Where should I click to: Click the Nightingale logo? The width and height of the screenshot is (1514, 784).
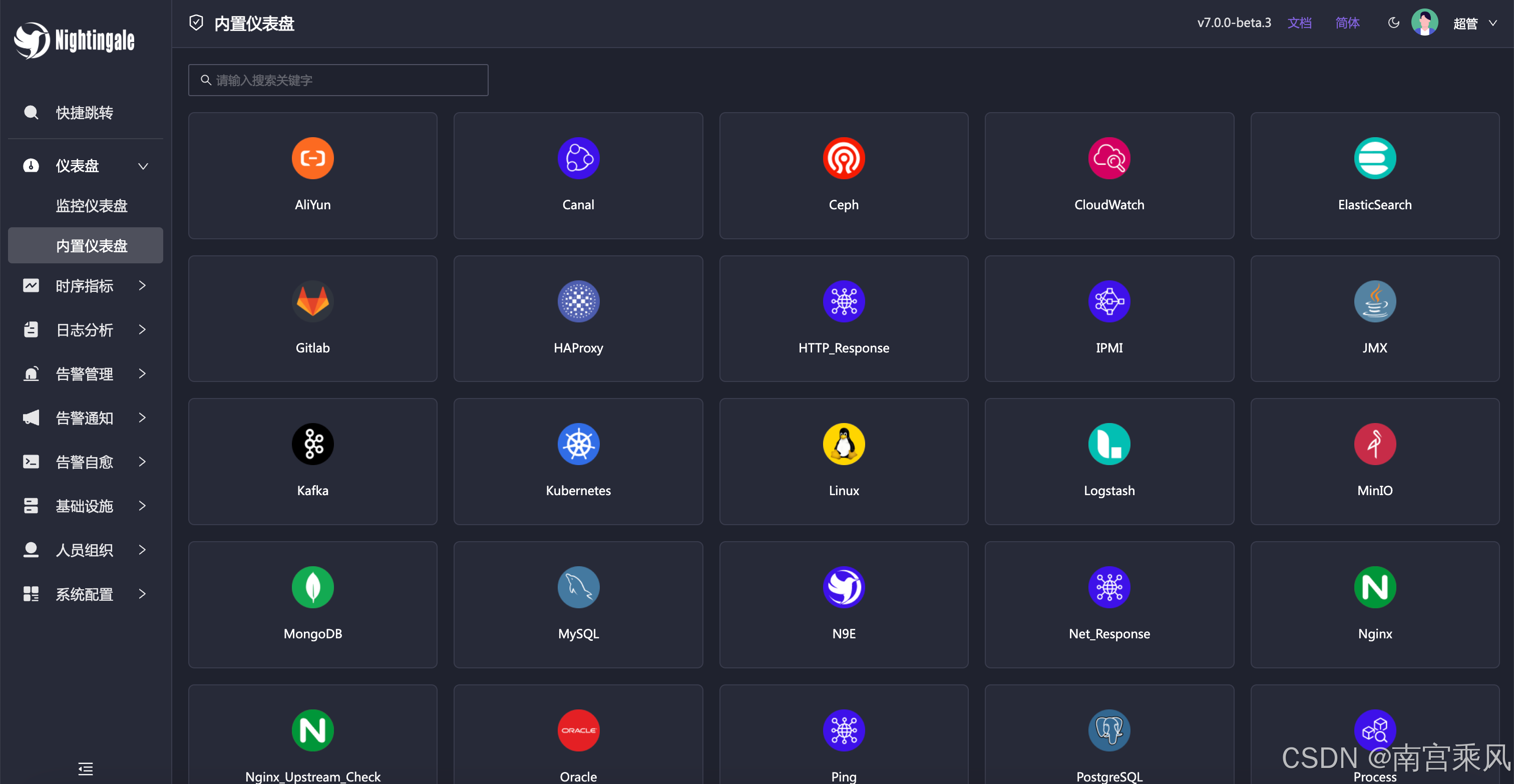75,40
